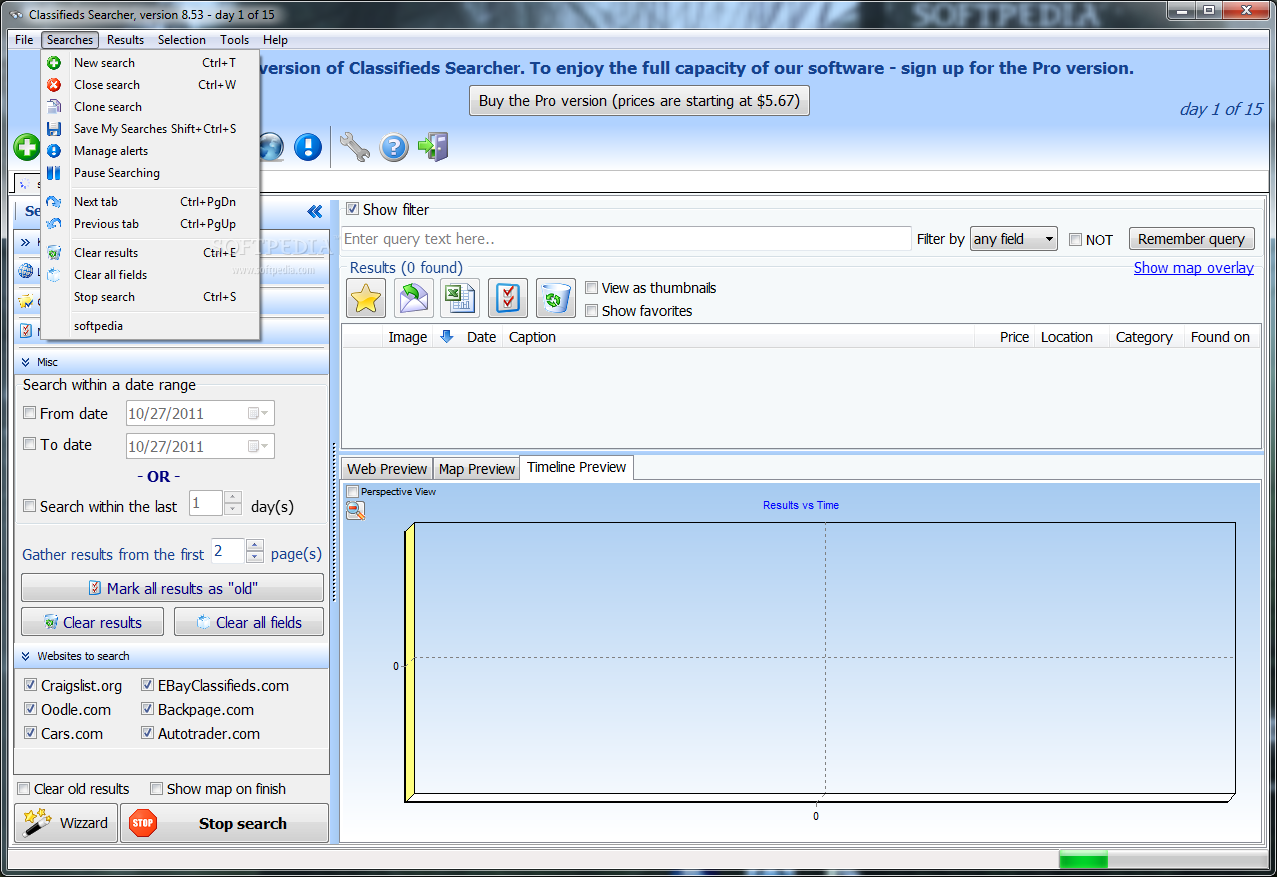
Task: Switch to the Web Preview tab
Action: tap(387, 469)
